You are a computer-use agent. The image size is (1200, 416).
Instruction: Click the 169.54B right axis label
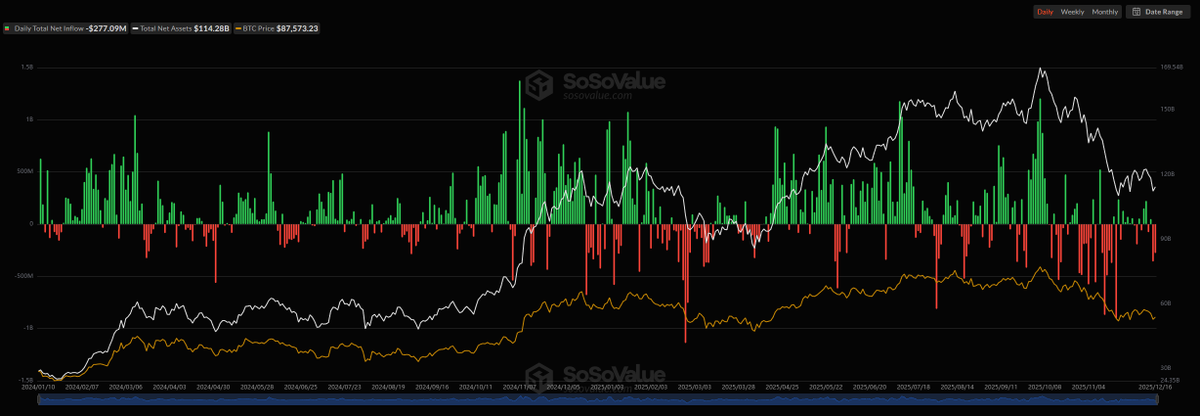click(x=1170, y=67)
